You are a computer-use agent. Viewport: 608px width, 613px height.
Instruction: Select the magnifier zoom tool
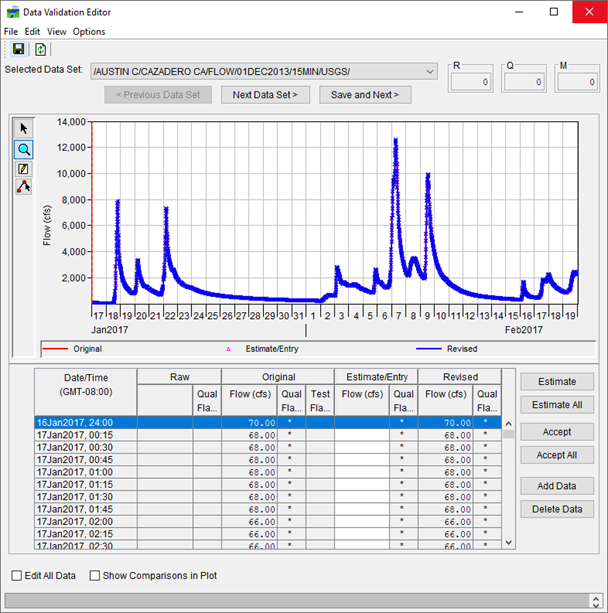pyautogui.click(x=24, y=149)
